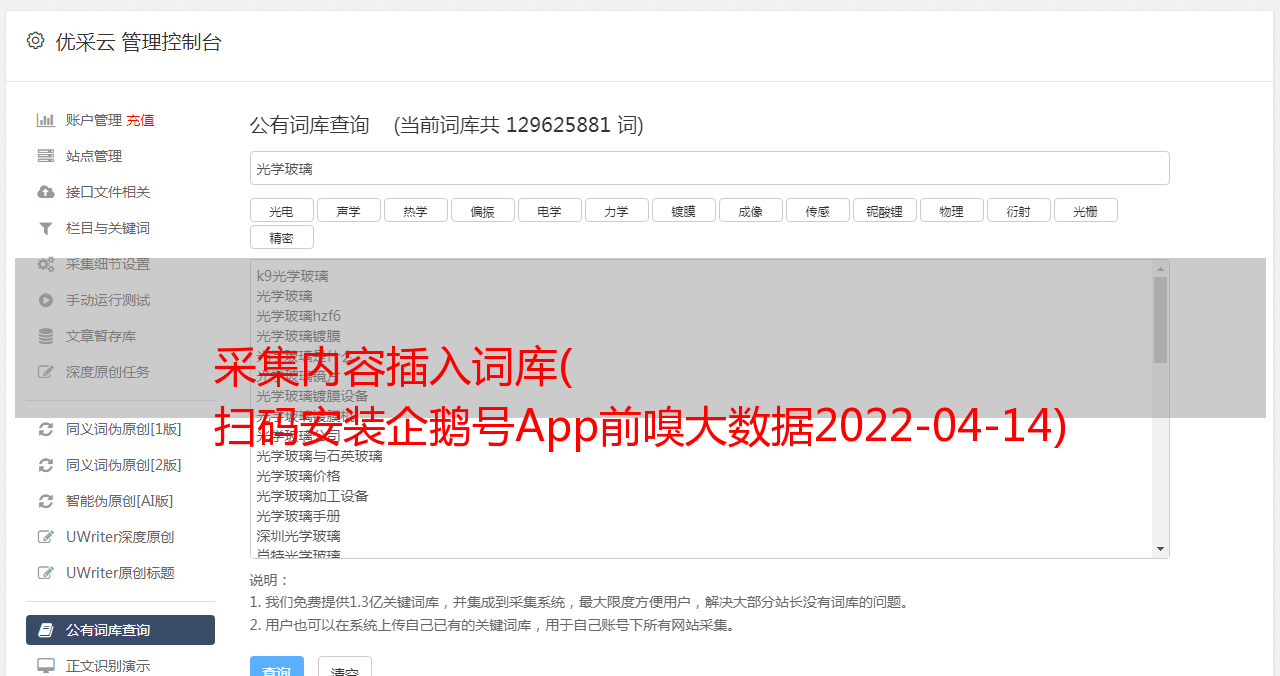Viewport: 1280px width, 676px height.
Task: Click the gears icon for 采集细节设置
Action: point(45,264)
